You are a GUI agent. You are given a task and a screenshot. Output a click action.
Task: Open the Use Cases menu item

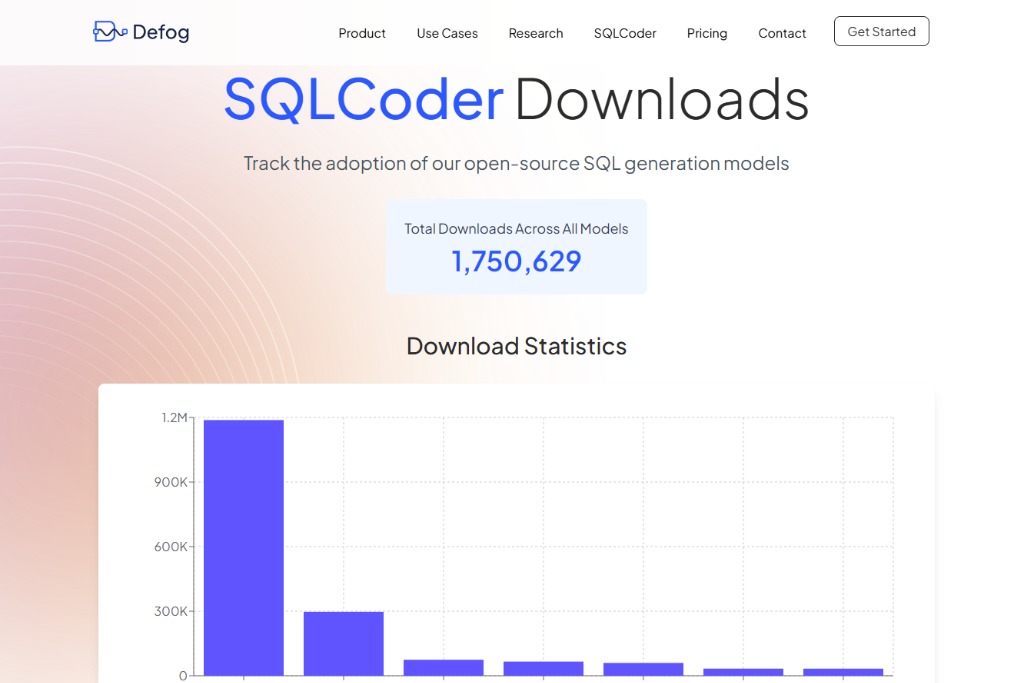pyautogui.click(x=447, y=33)
